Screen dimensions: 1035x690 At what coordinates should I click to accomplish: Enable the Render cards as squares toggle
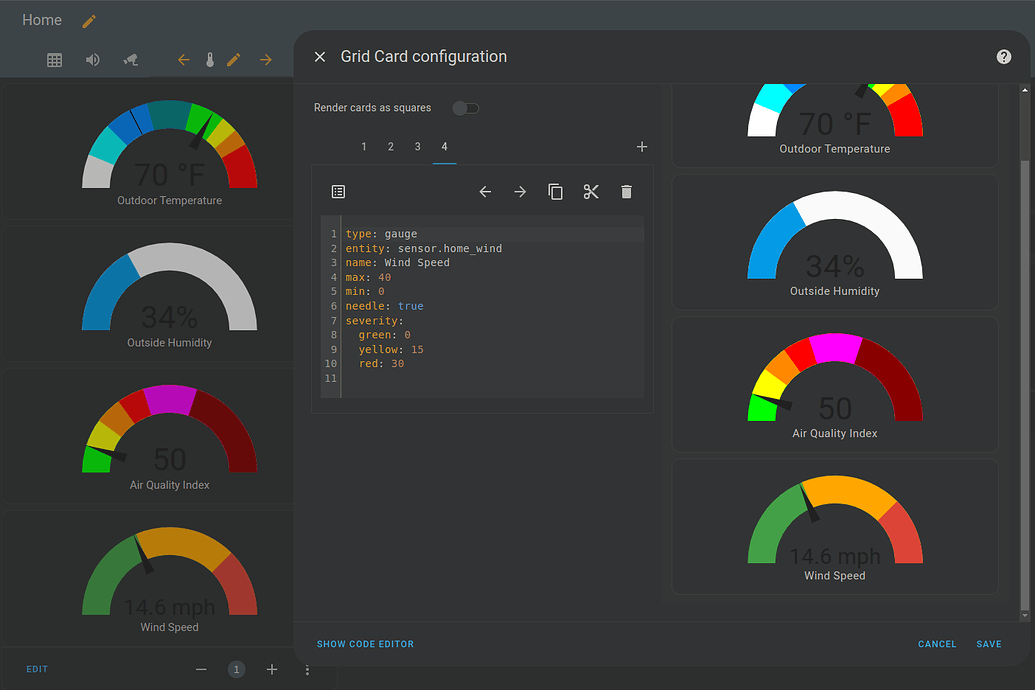tap(465, 106)
